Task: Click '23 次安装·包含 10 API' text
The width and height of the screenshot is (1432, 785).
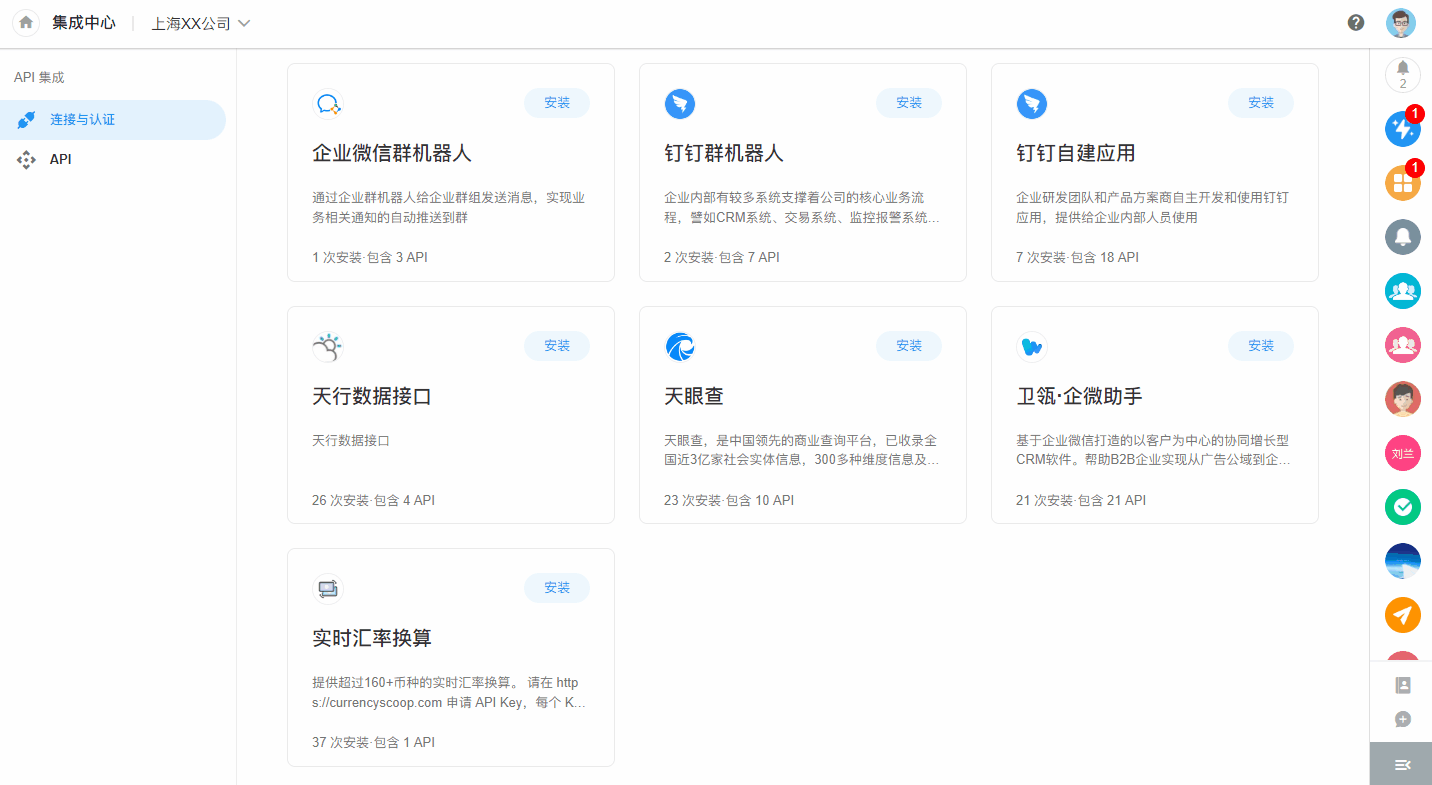Action: 729,500
